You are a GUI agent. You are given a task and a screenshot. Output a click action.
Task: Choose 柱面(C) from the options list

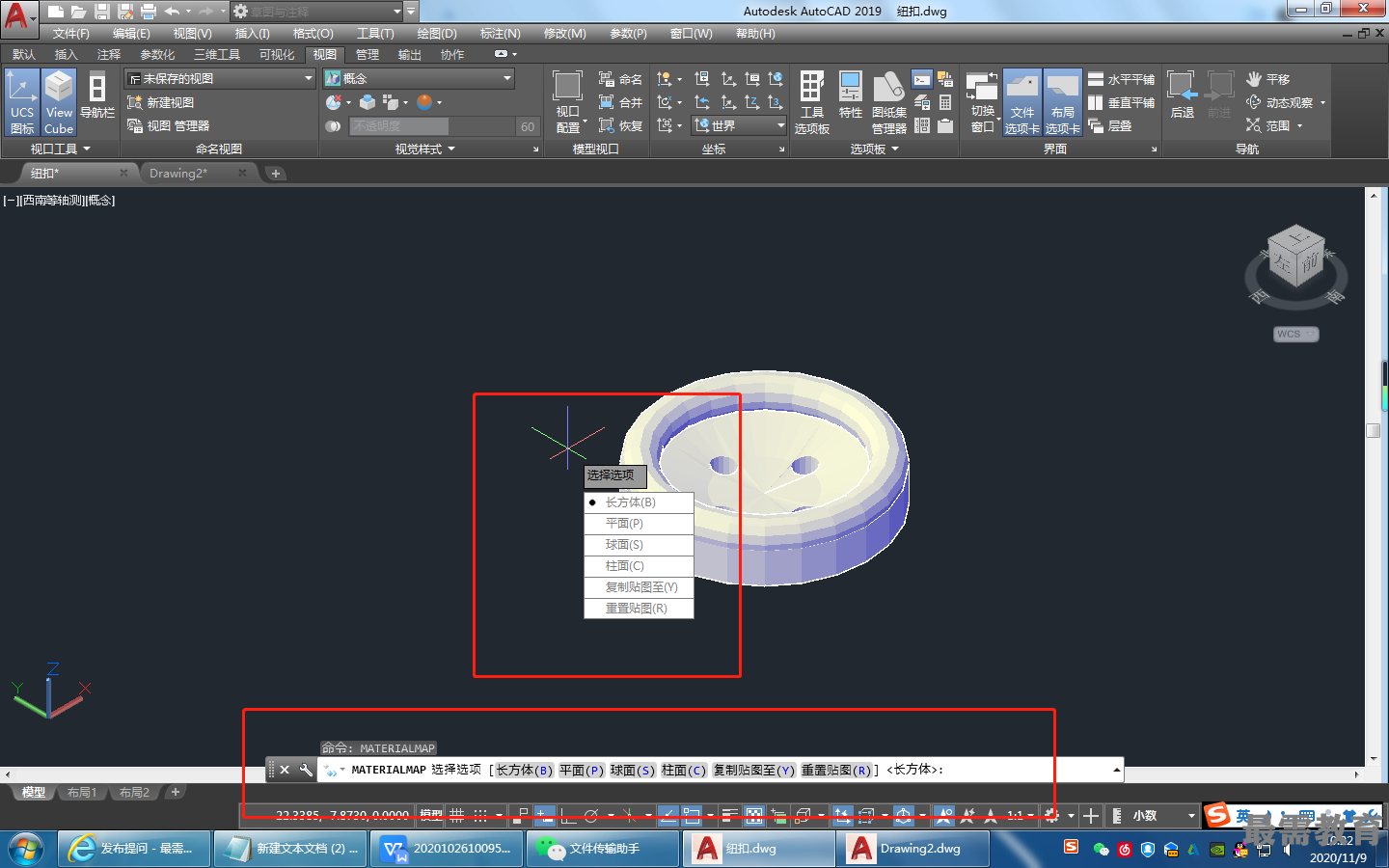(639, 566)
